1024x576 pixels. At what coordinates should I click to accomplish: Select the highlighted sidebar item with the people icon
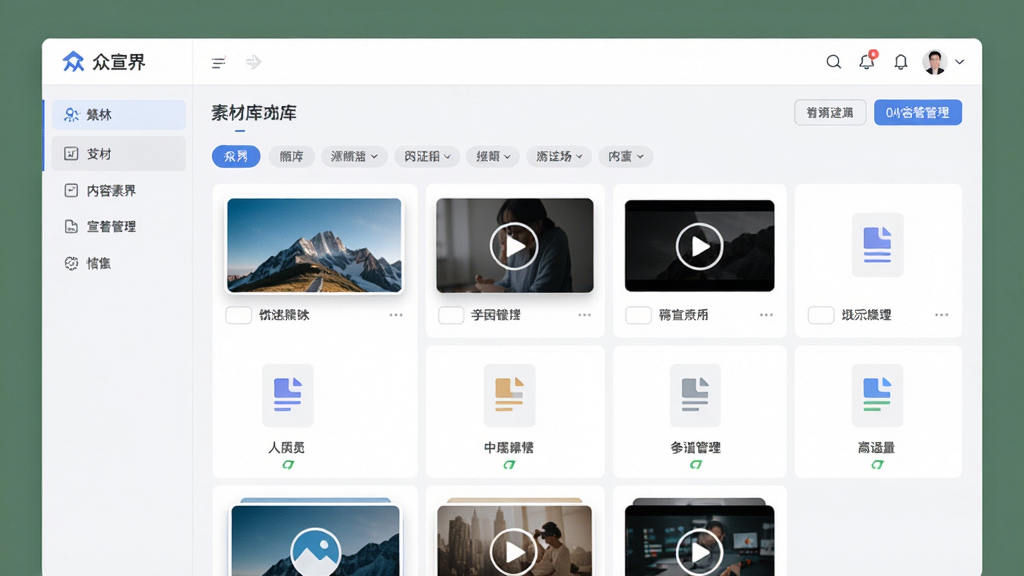(x=119, y=115)
